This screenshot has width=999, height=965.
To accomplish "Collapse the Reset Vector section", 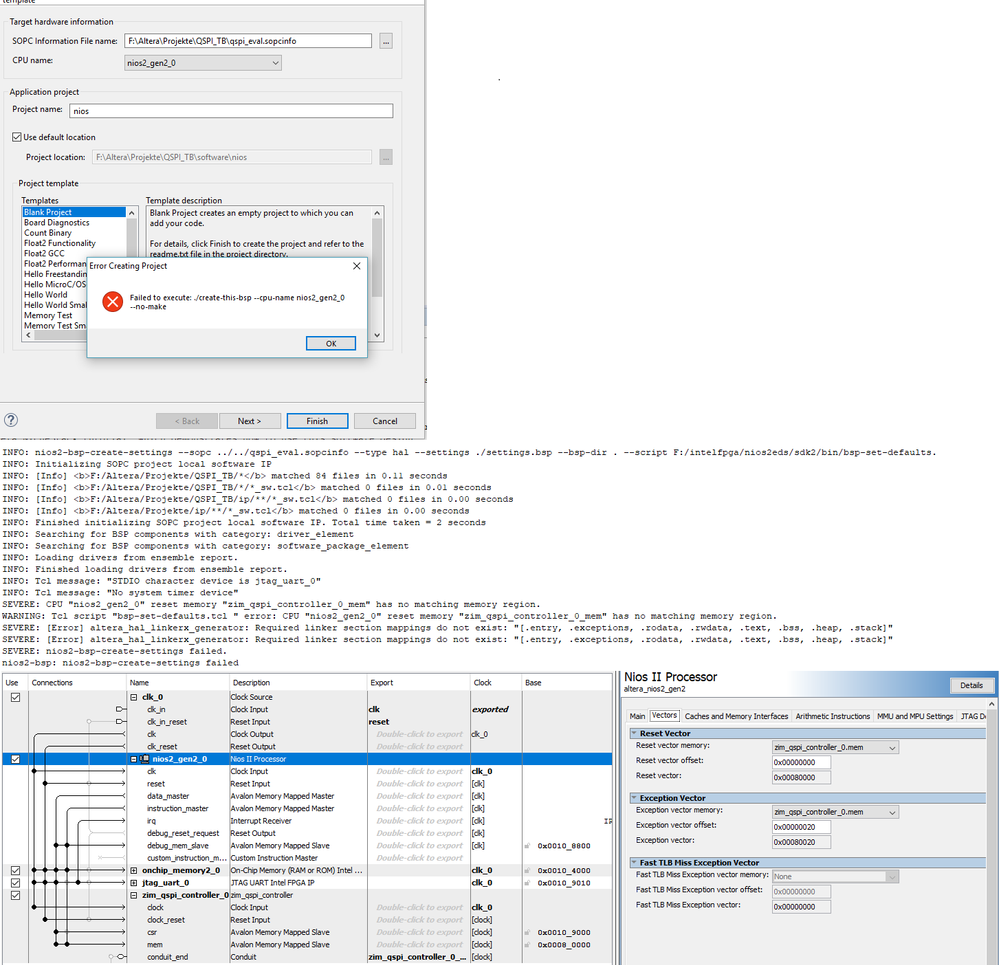I will (x=634, y=733).
